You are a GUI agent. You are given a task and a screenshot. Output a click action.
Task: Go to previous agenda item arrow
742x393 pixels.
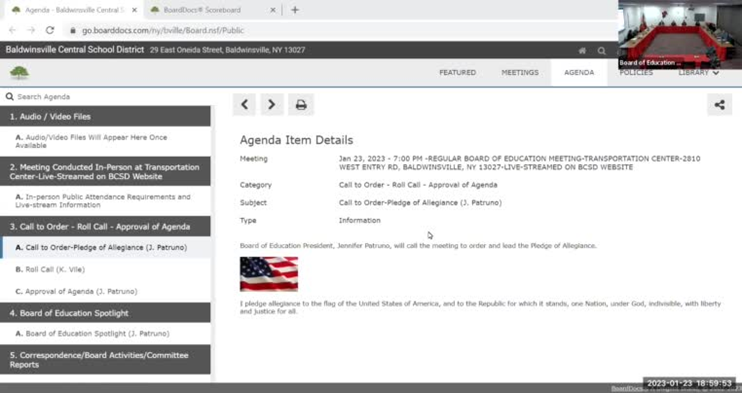[x=244, y=104]
